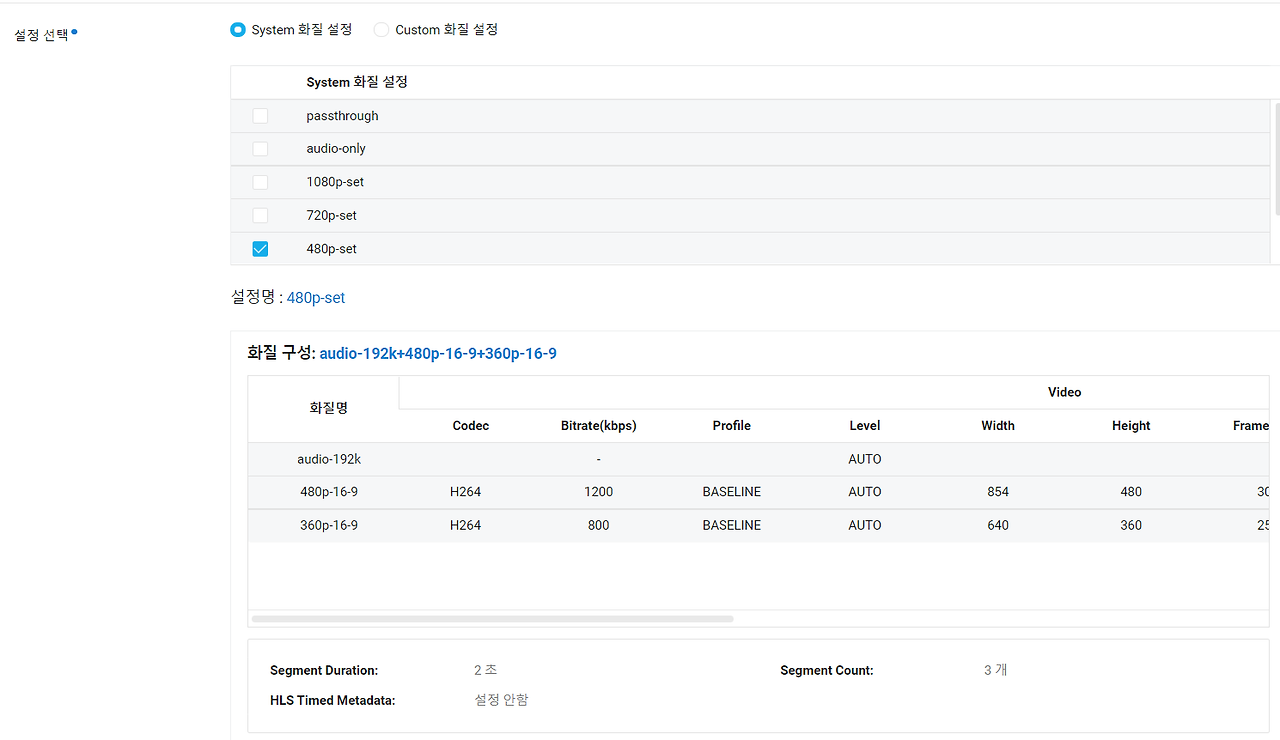The height and width of the screenshot is (740, 1280).
Task: Select the 480p-16-9 row name cell
Action: [x=329, y=492]
